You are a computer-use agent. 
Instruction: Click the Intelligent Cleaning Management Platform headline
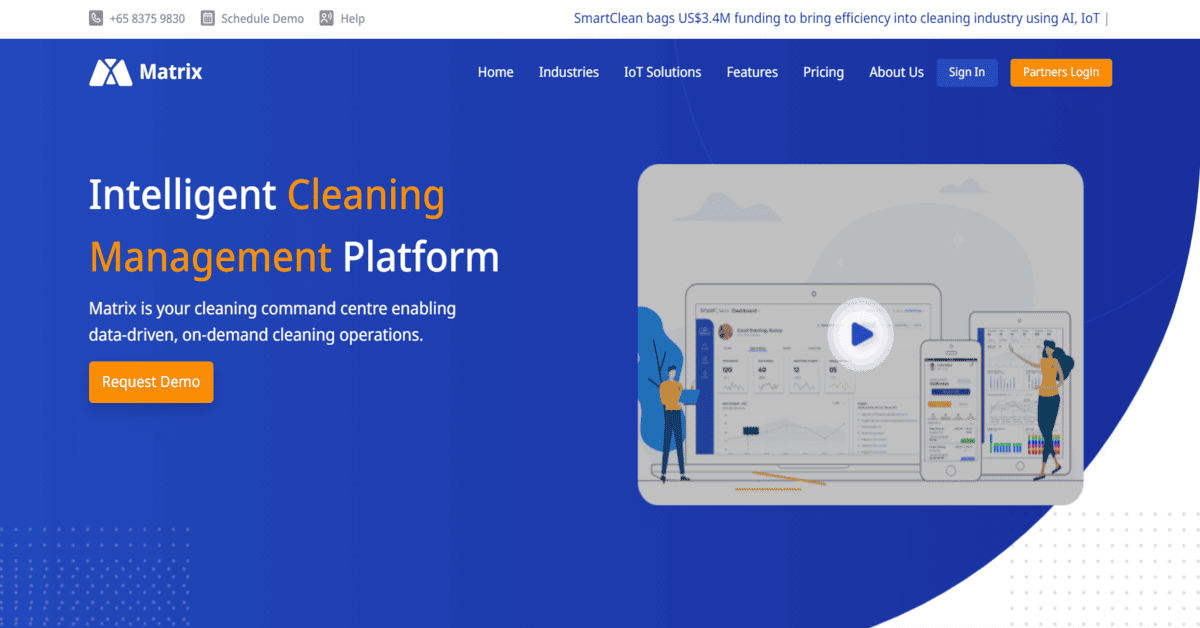294,225
